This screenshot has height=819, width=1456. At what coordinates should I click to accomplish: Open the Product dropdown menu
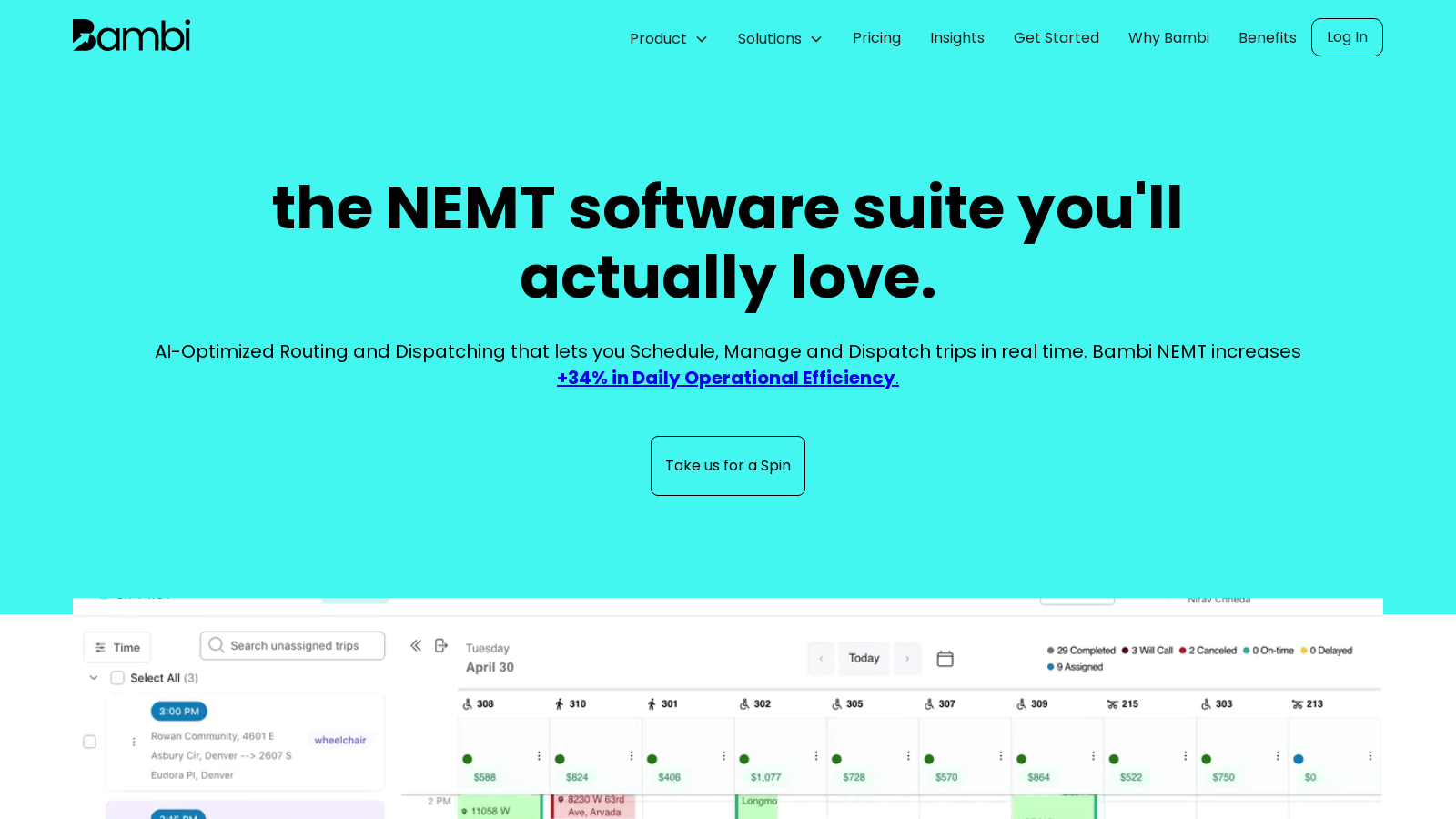click(x=668, y=38)
